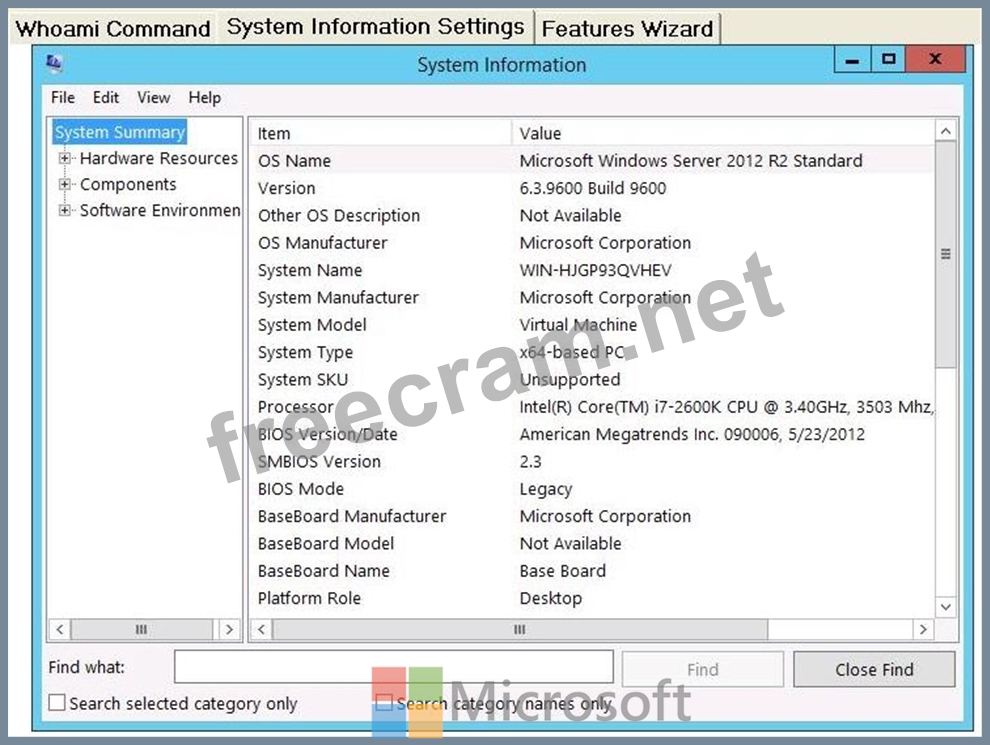The width and height of the screenshot is (990, 745).
Task: Select the System Type row
Action: [592, 352]
